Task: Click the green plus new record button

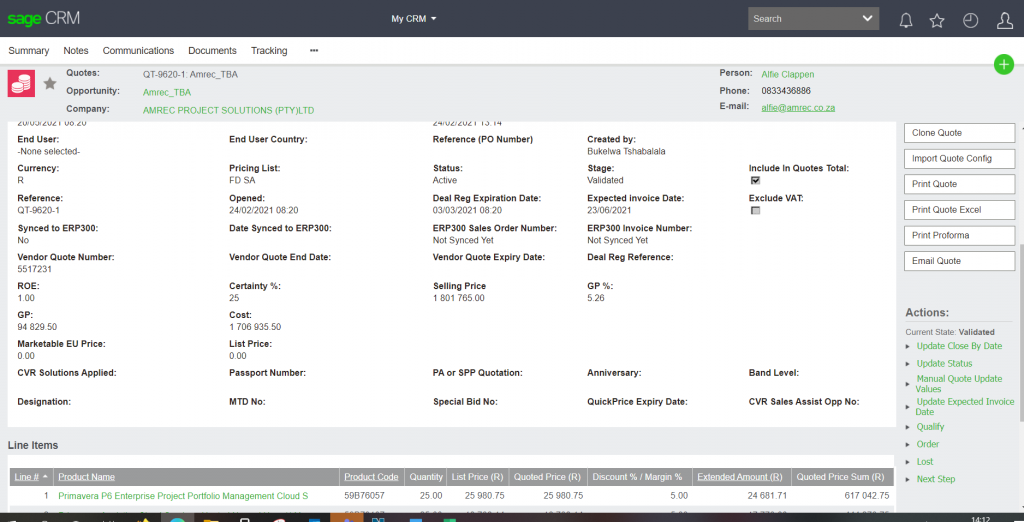Action: pos(1004,64)
